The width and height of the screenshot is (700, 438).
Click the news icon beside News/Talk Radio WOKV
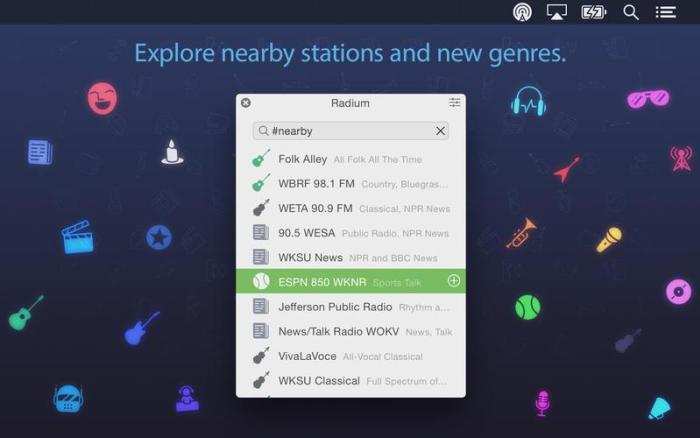point(261,331)
